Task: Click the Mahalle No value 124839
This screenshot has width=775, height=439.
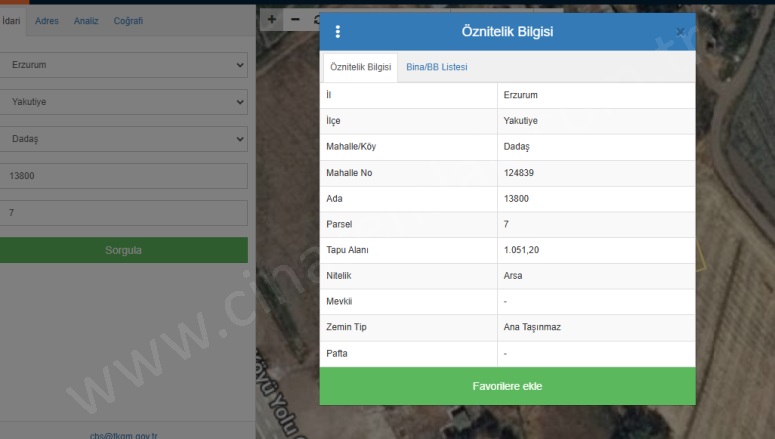Action: coord(520,173)
